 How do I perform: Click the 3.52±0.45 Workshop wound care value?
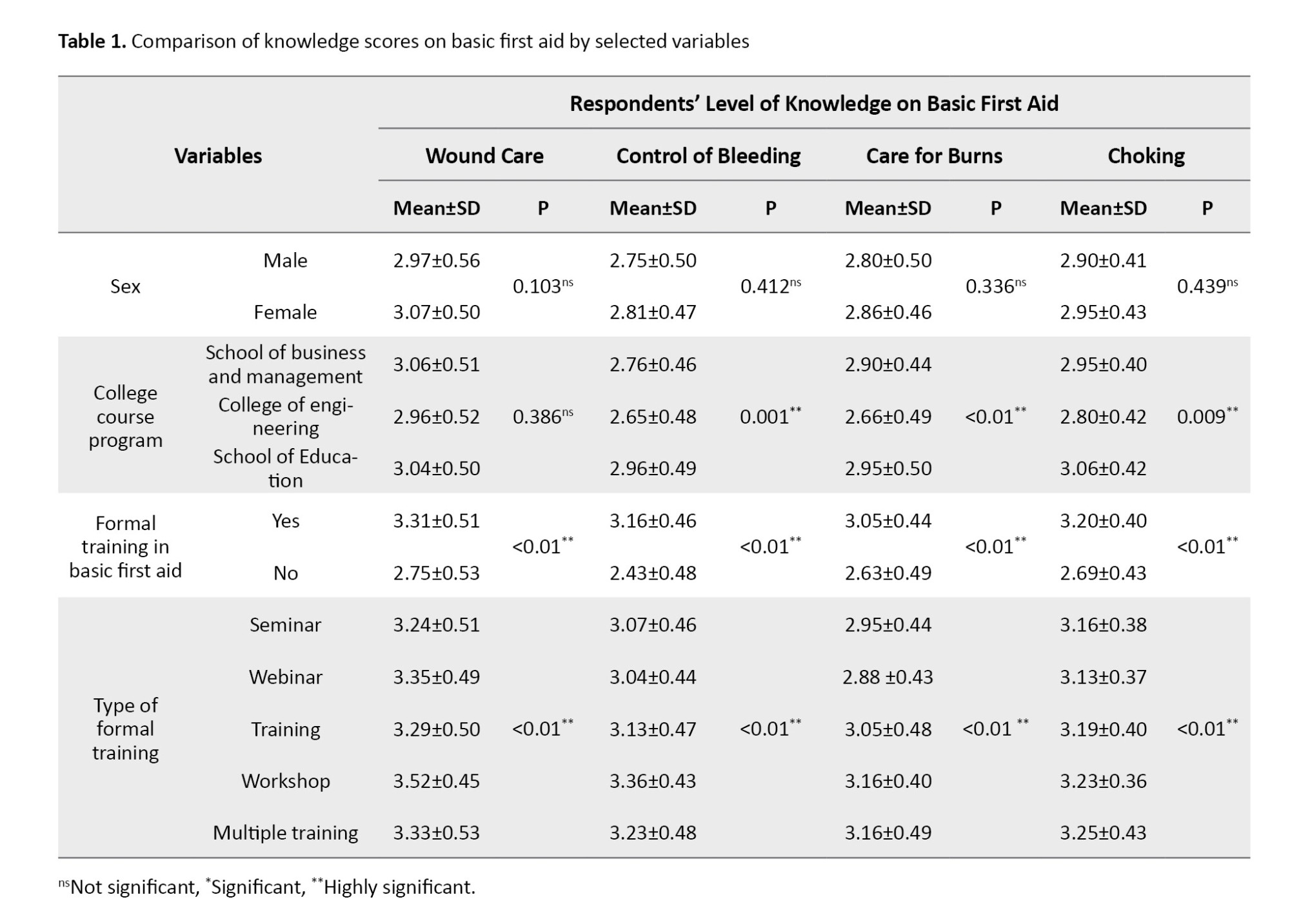tap(436, 781)
